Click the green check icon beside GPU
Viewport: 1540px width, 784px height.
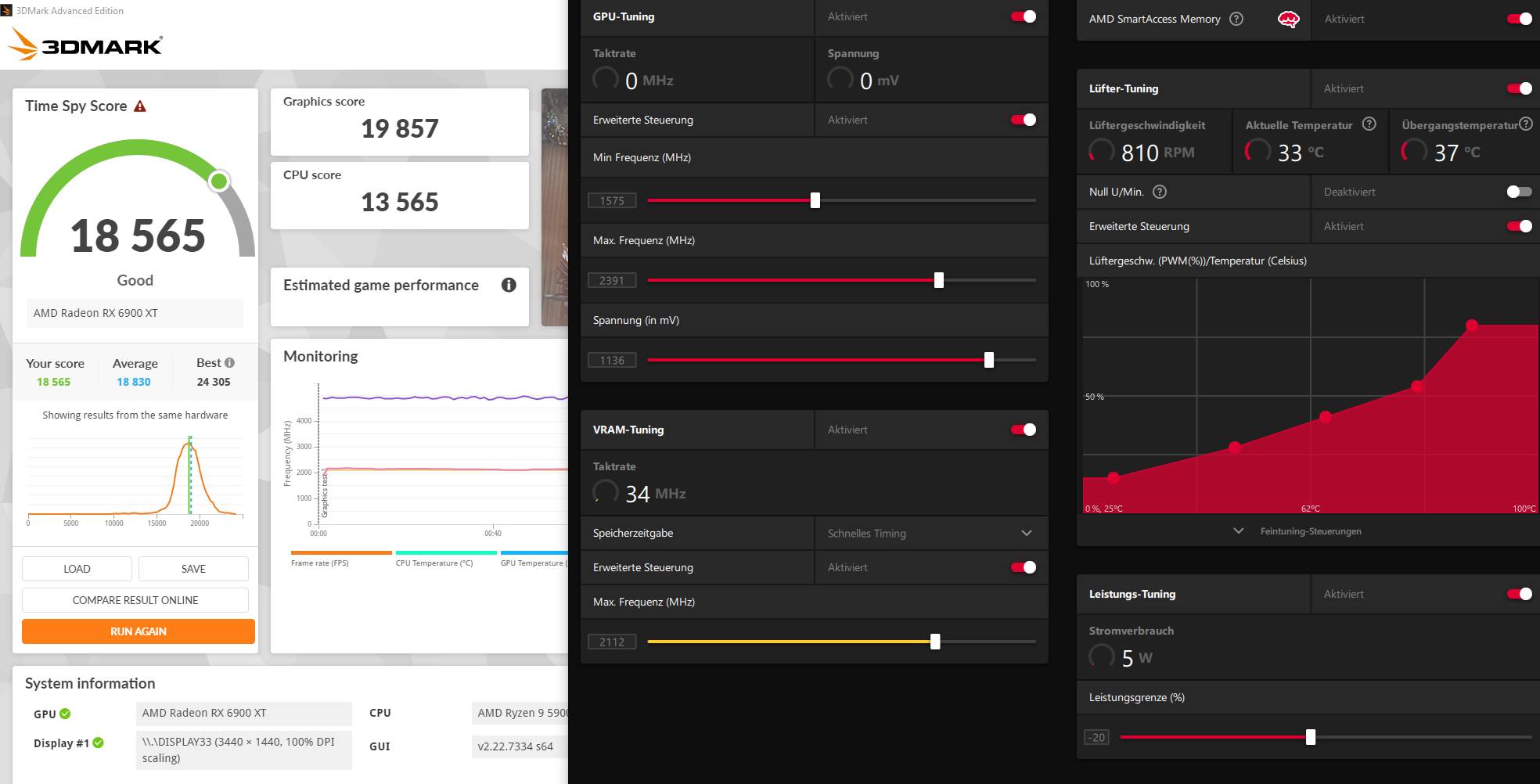[65, 714]
